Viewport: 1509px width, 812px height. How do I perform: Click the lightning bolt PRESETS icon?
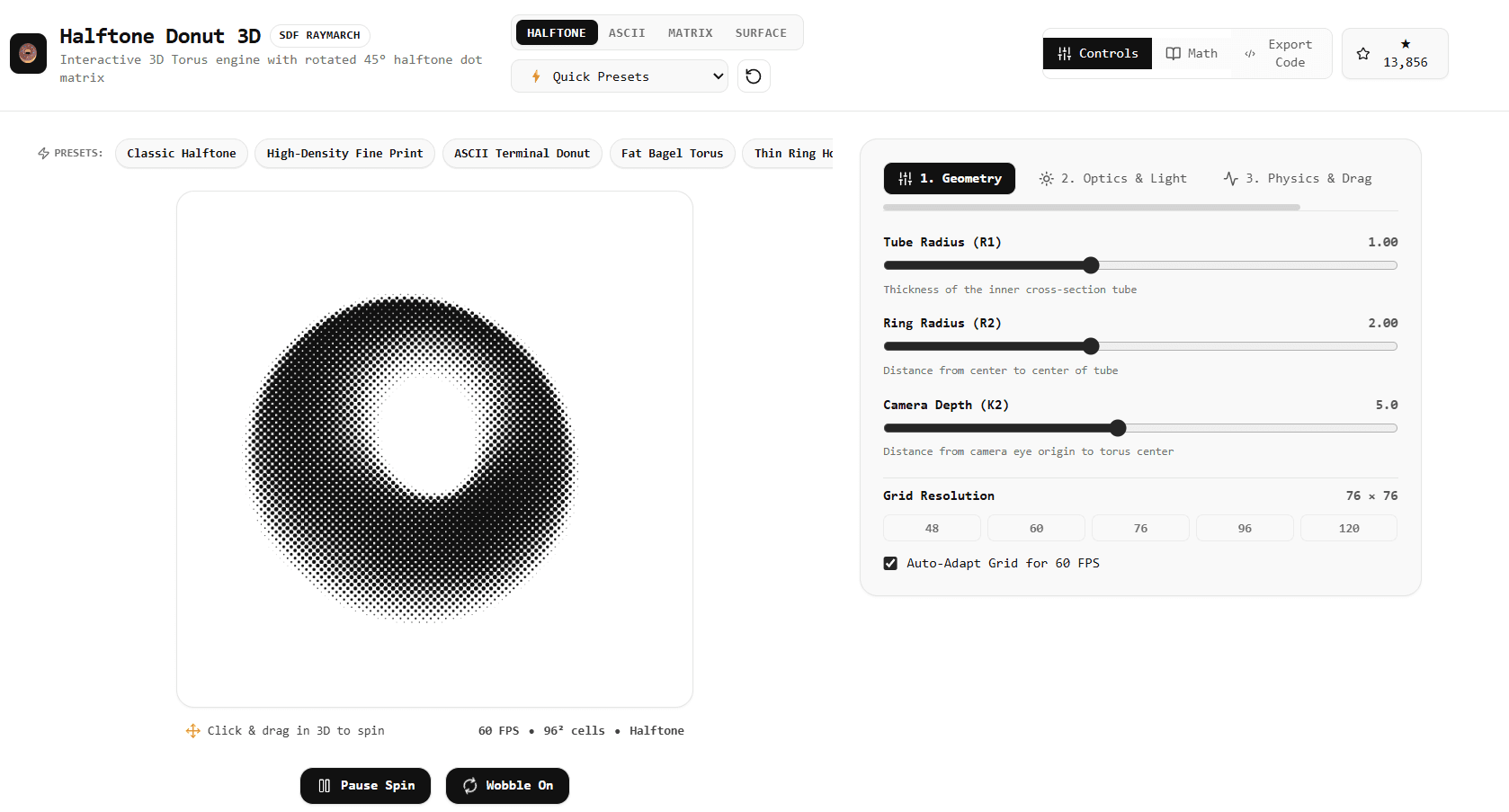(43, 154)
